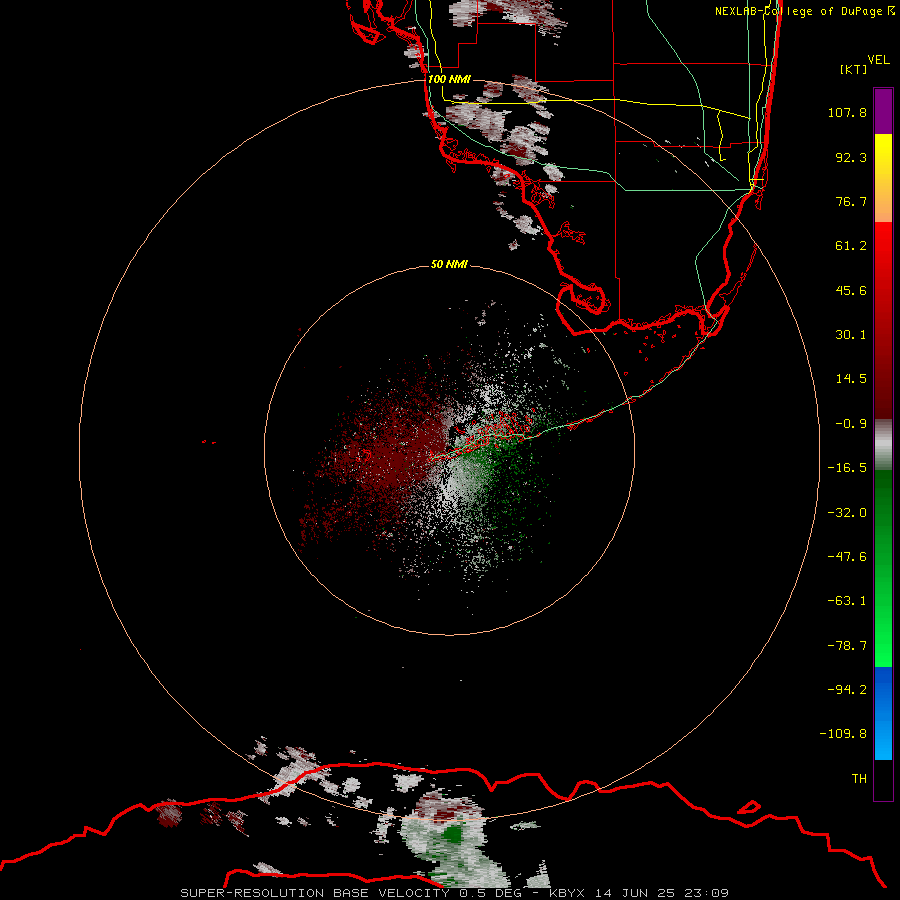
Task: Pick the blue segment of the velocity scale
Action: (x=883, y=713)
